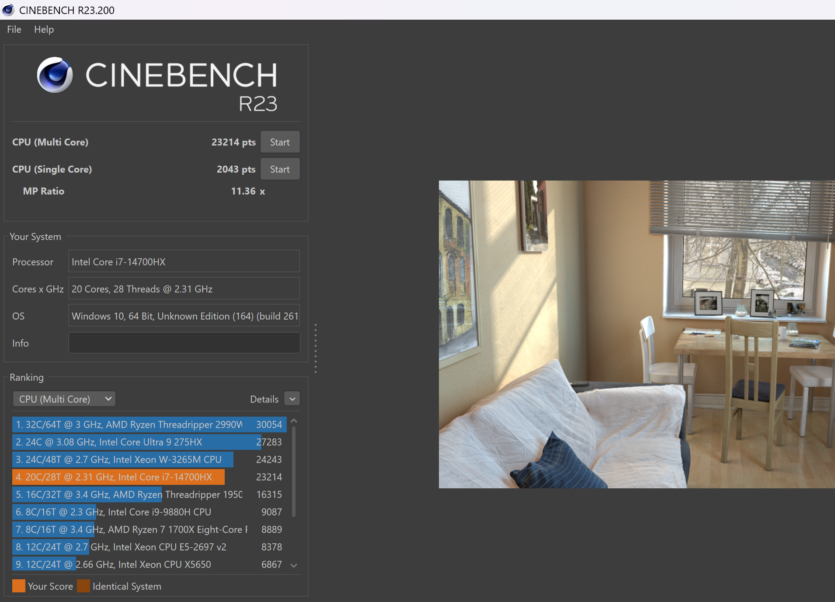Select ranking row AMD Ryzen 7 1700X
This screenshot has width=835, height=602.
click(149, 530)
